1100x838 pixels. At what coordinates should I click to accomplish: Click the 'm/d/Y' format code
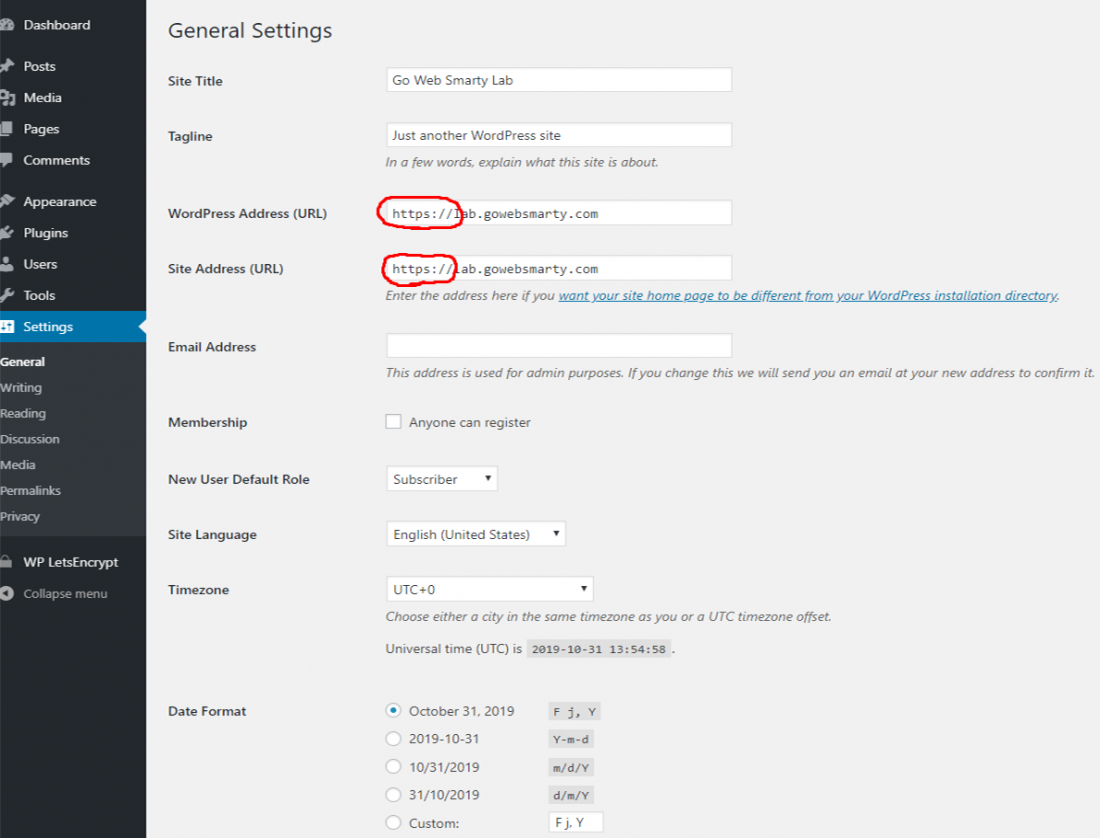pos(571,767)
